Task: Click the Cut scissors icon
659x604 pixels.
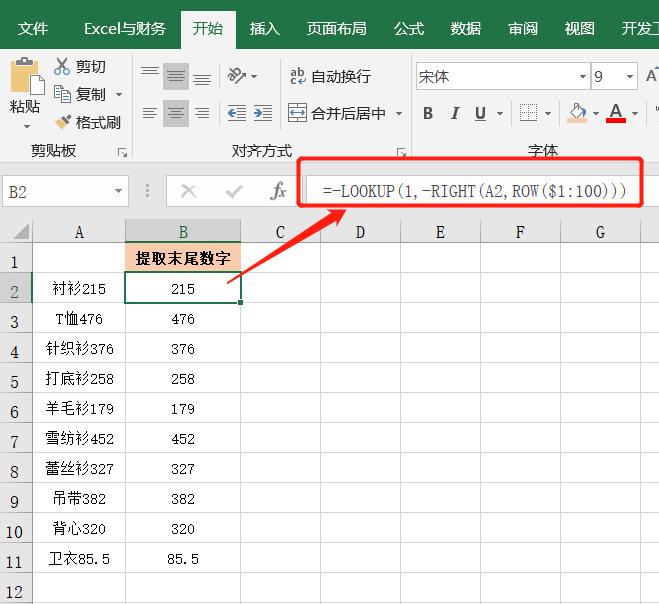Action: 62,66
